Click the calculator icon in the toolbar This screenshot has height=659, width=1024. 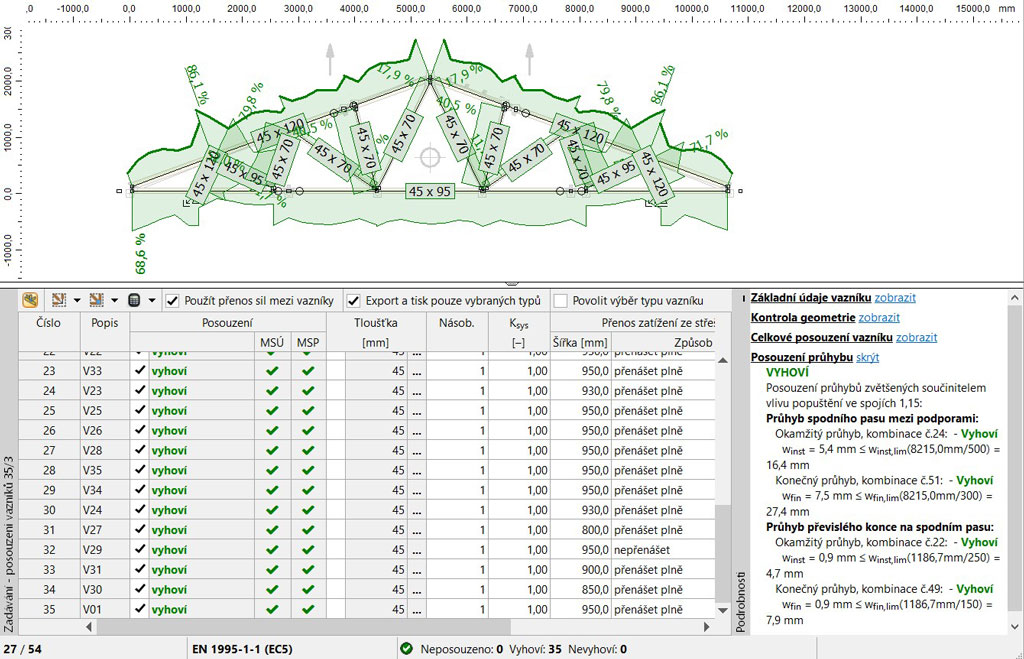[x=134, y=300]
